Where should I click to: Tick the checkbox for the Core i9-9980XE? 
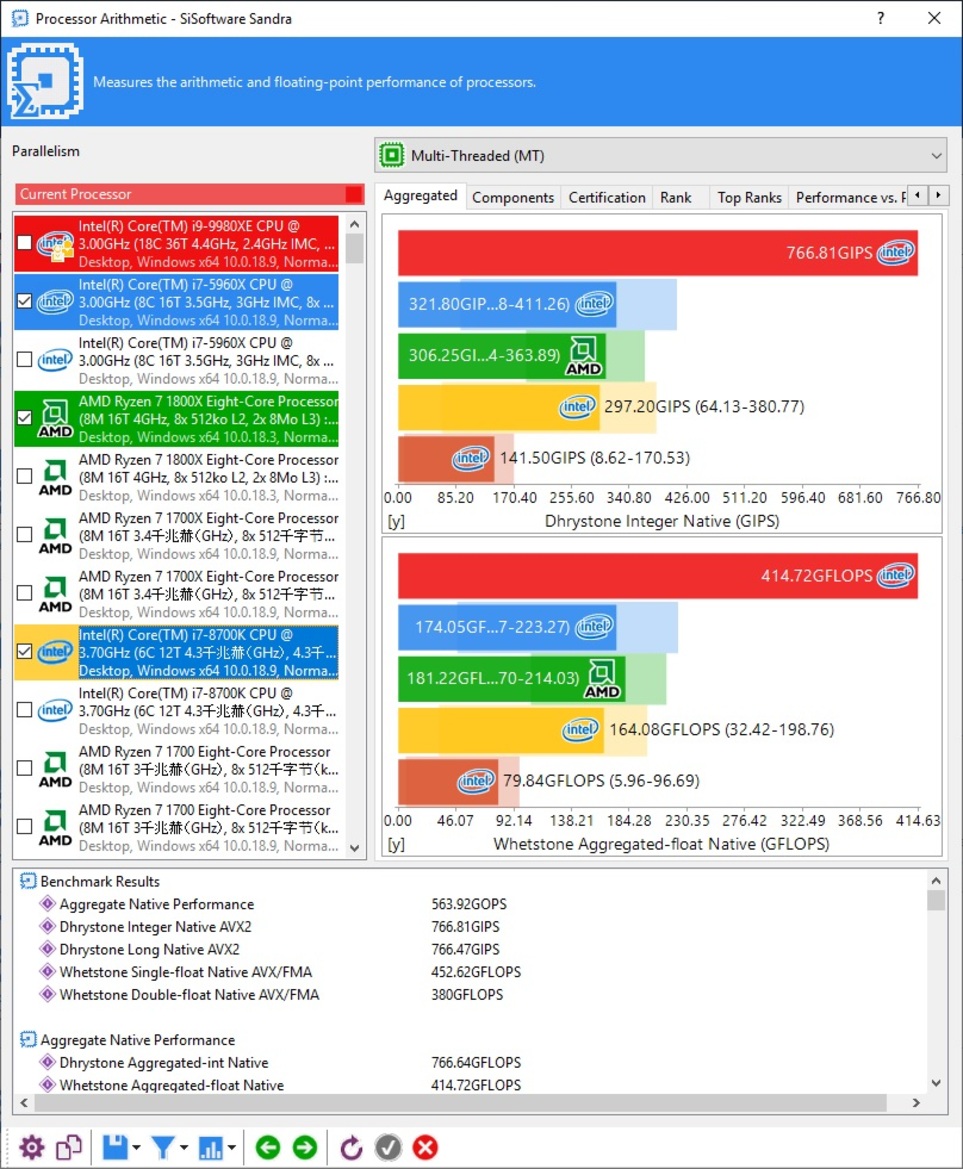[x=25, y=243]
